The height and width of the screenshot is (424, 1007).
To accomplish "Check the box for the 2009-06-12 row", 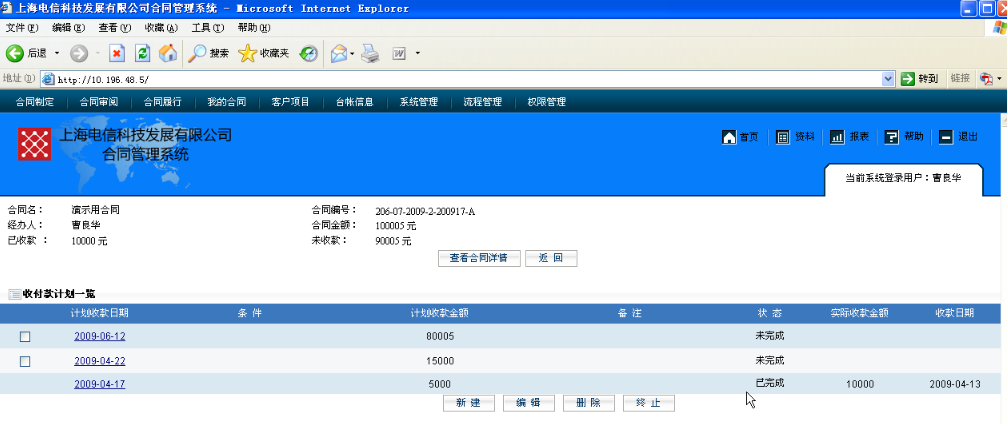I will coord(25,337).
